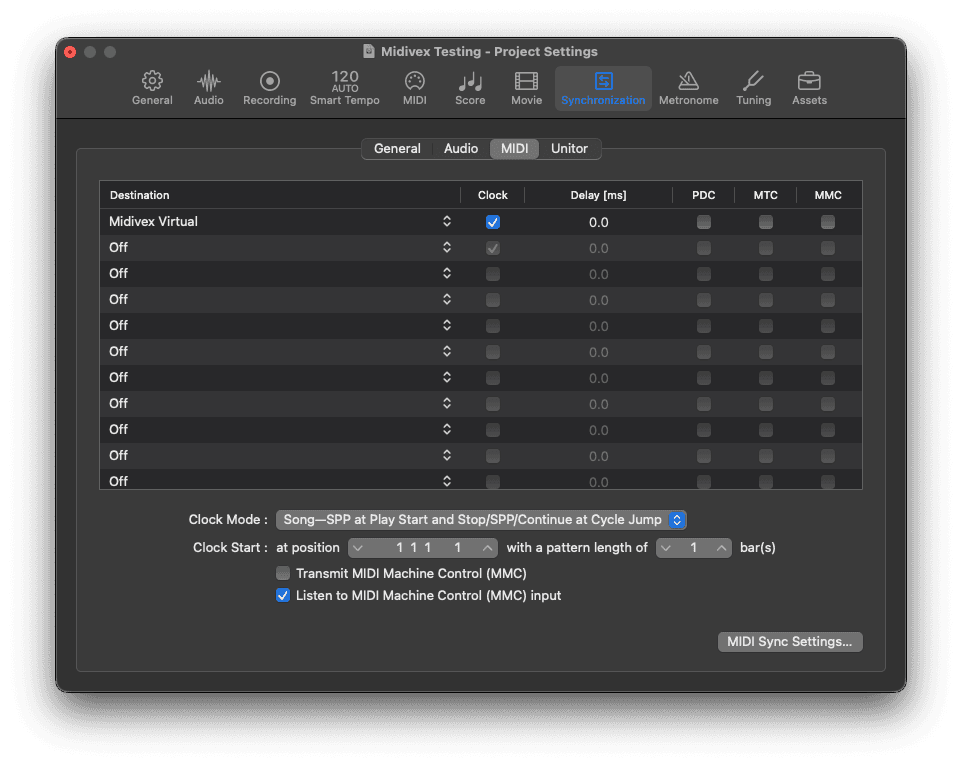Open the Smart Tempo settings pane

click(x=345, y=88)
